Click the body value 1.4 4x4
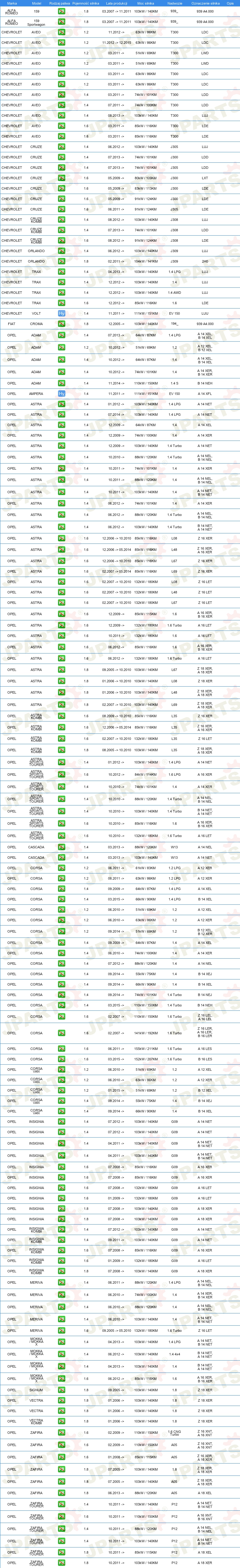240x1568 pixels. (174, 1354)
